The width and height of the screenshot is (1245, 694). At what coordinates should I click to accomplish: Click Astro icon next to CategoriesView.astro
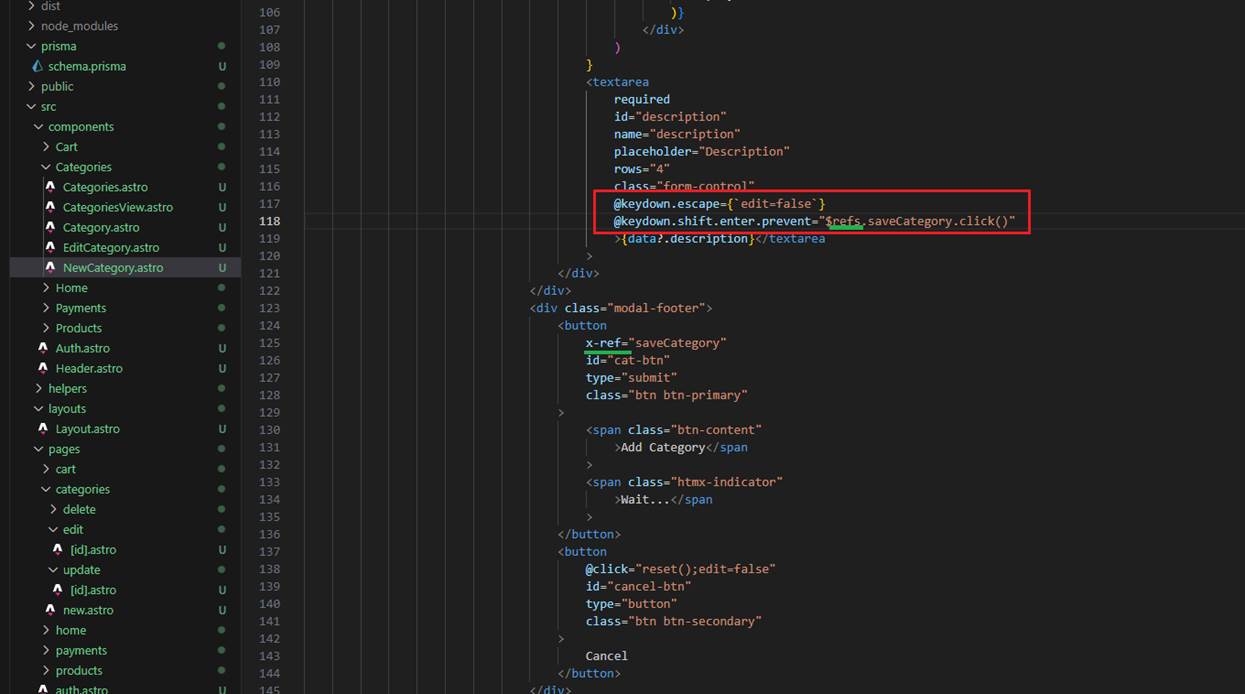click(51, 207)
